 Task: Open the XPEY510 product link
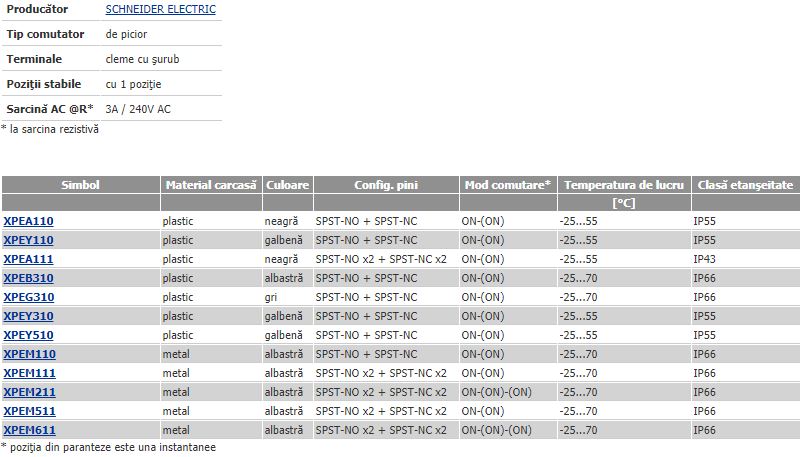tap(29, 335)
